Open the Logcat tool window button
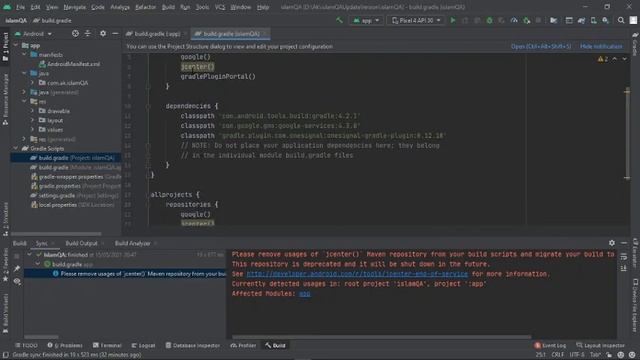The width and height of the screenshot is (640, 360). [x=143, y=345]
